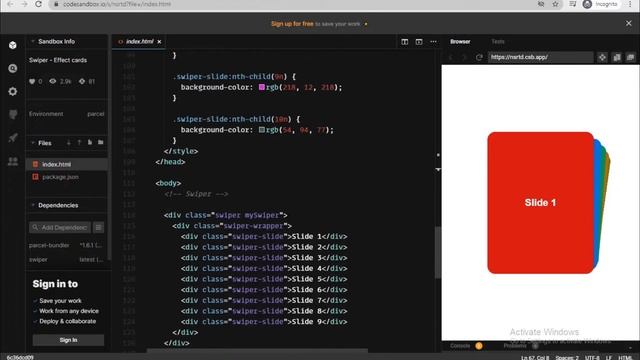The image size is (640, 360).
Task: Close the index.html editor tab
Action: point(159,42)
